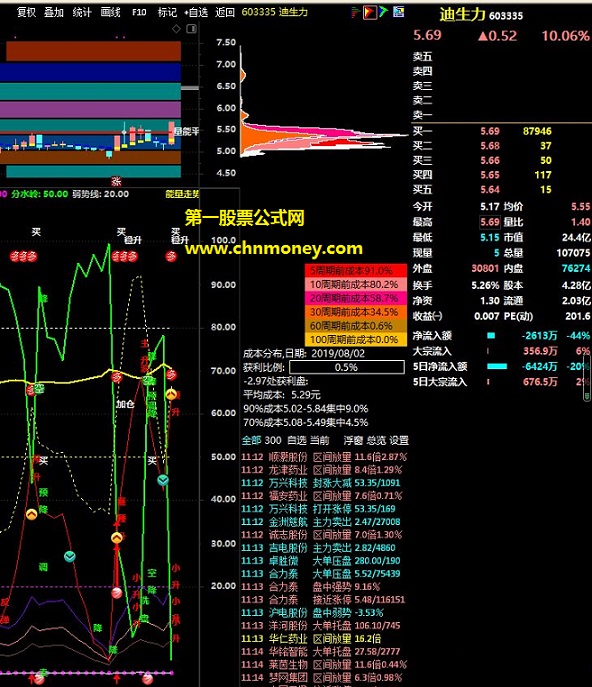Click the highlighted 最高 5.69 value
This screenshot has width=592, height=687.
(x=490, y=222)
